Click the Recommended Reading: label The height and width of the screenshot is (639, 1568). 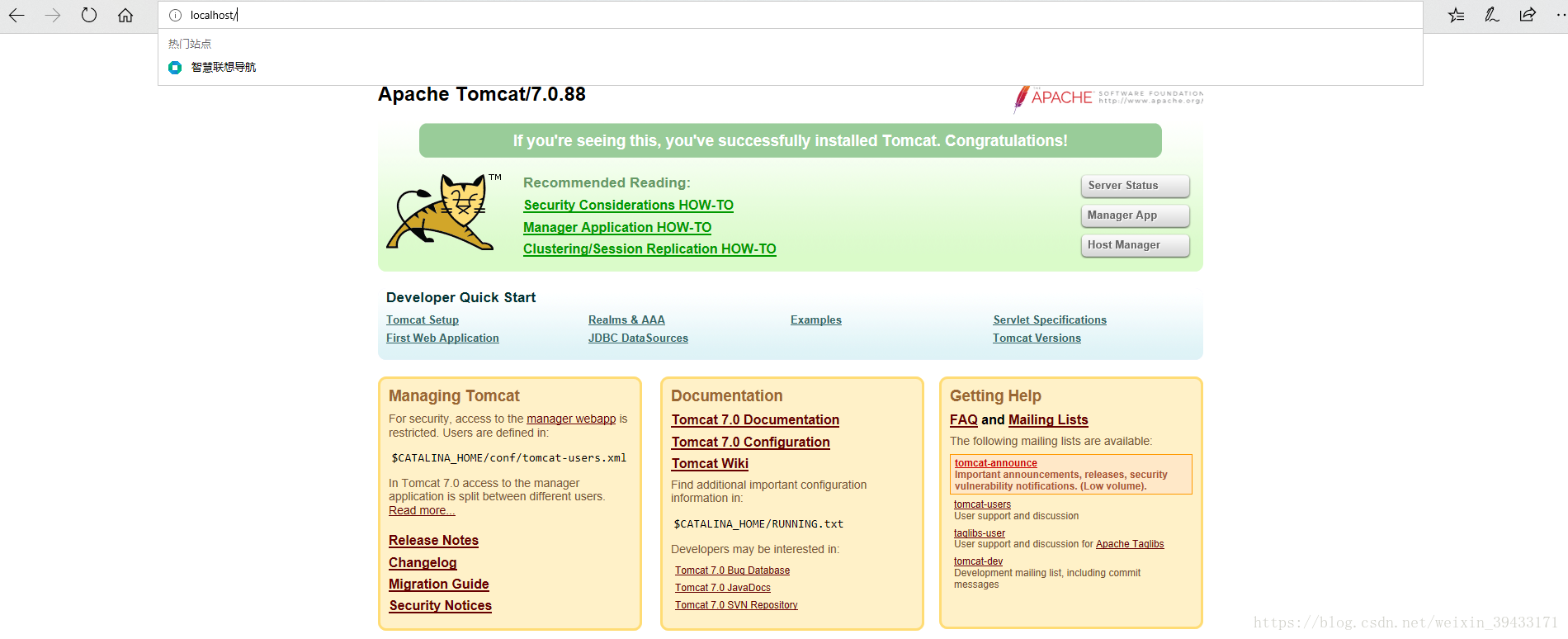pos(607,183)
